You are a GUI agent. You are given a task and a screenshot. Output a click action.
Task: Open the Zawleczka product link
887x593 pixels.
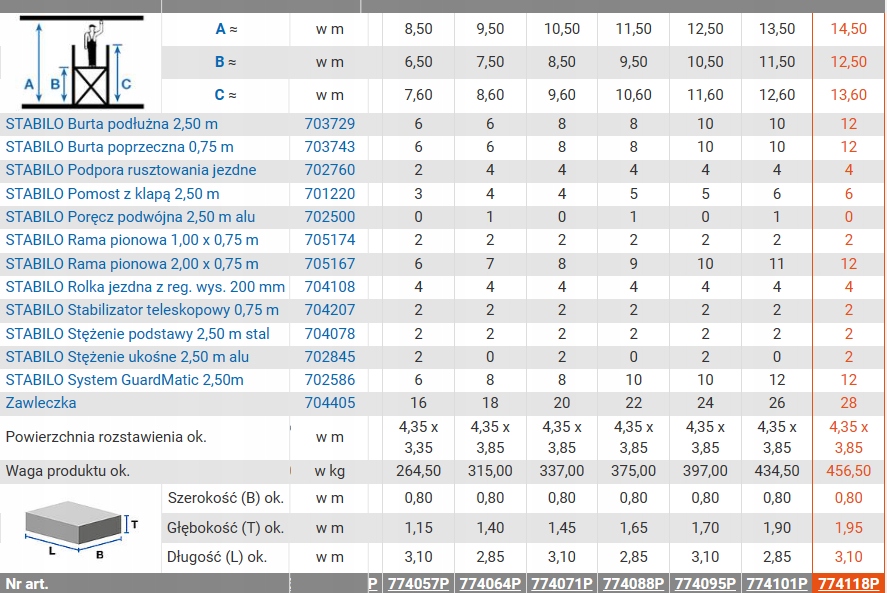click(x=41, y=403)
